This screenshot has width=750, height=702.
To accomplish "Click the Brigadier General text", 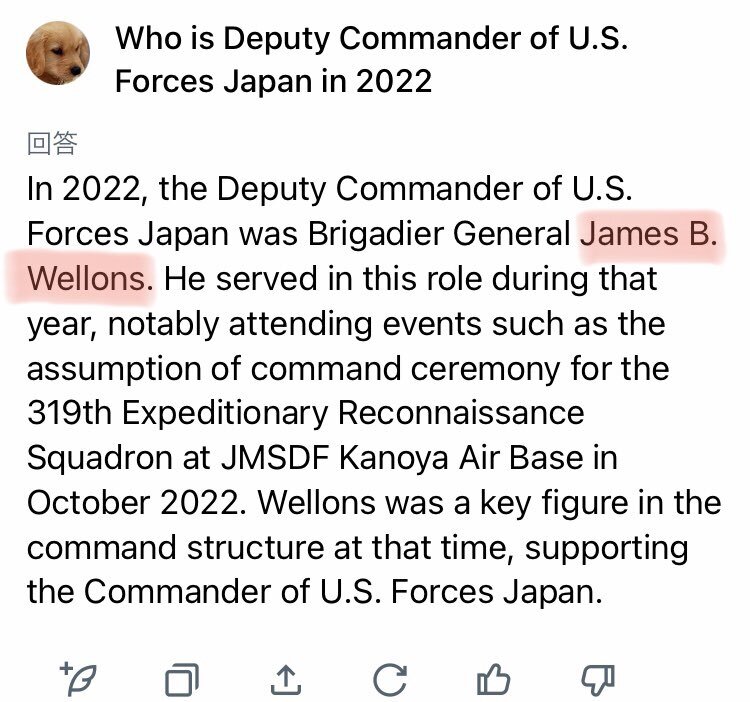I will 440,234.
